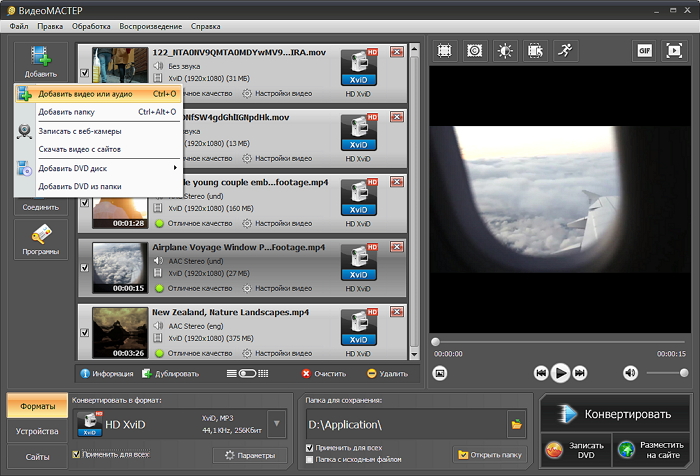The height and width of the screenshot is (476, 700).
Task: Click file list scrollbar down arrow
Action: pos(414,355)
